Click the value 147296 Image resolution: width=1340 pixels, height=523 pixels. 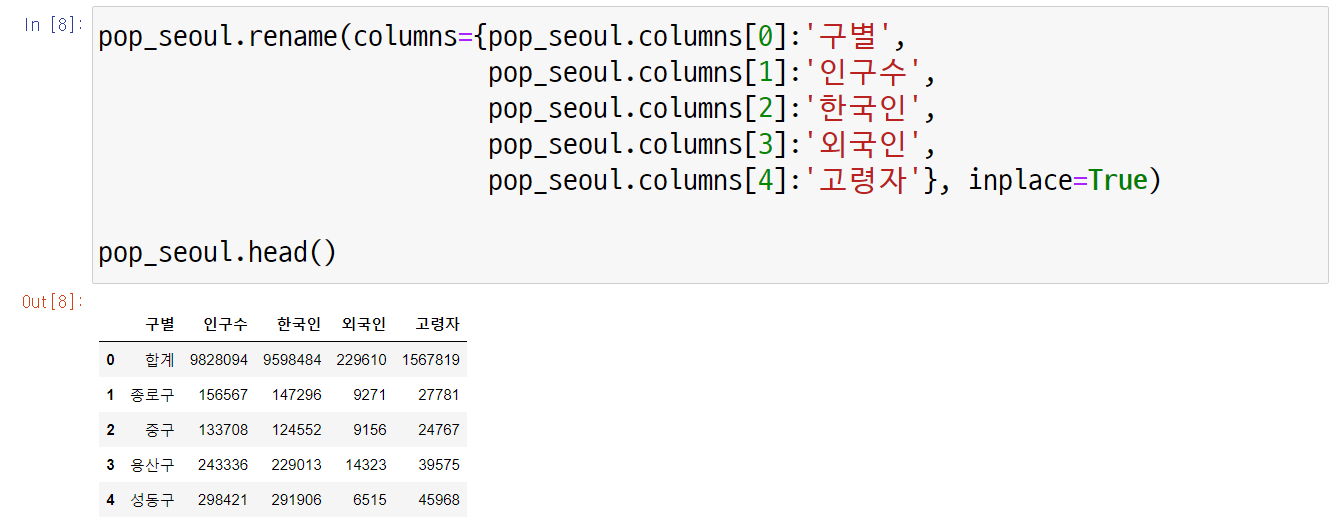pyautogui.click(x=296, y=395)
